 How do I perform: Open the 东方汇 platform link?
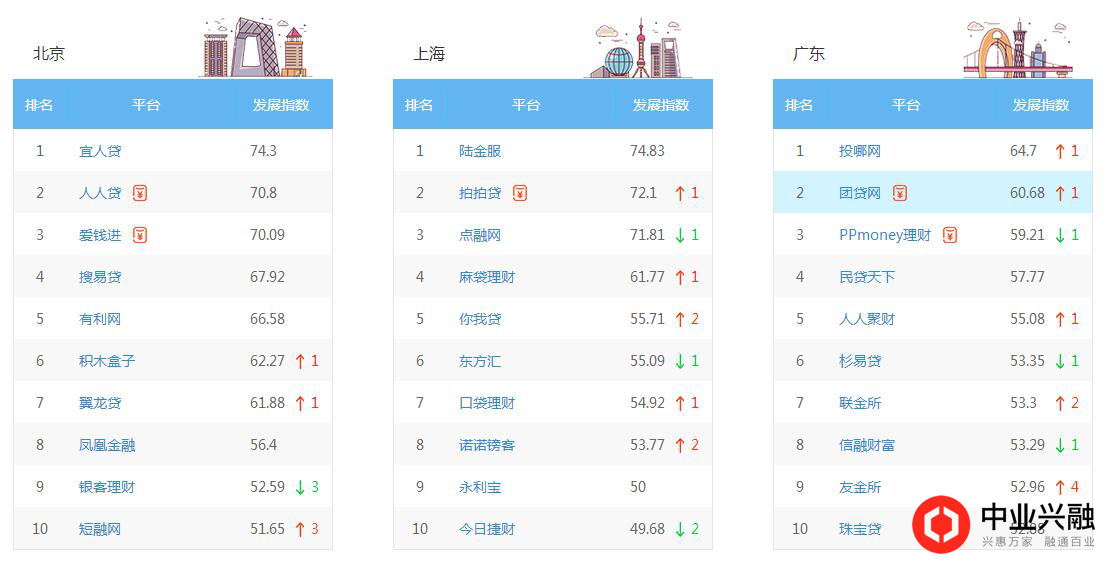[x=480, y=361]
